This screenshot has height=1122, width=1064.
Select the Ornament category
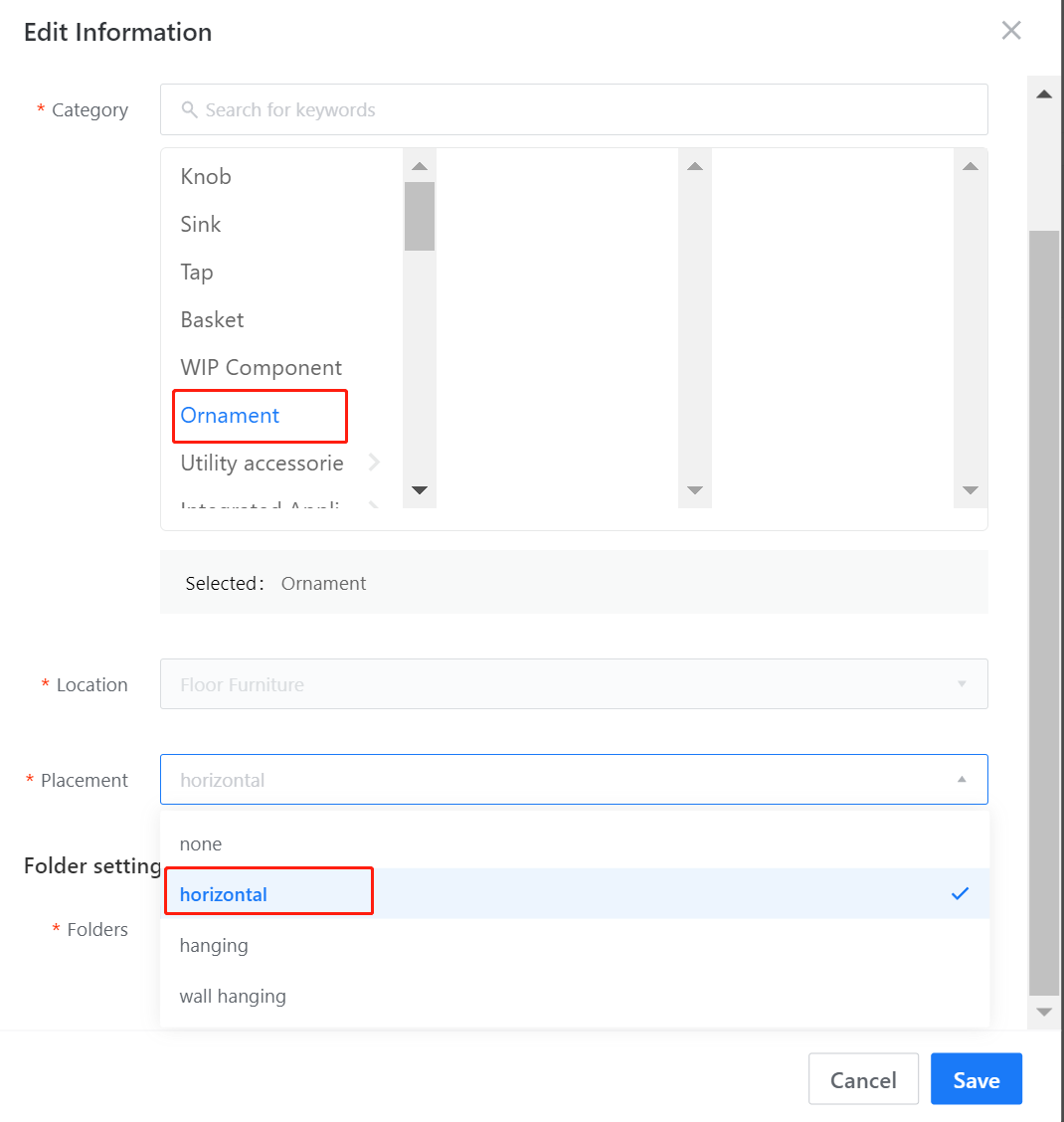[230, 416]
